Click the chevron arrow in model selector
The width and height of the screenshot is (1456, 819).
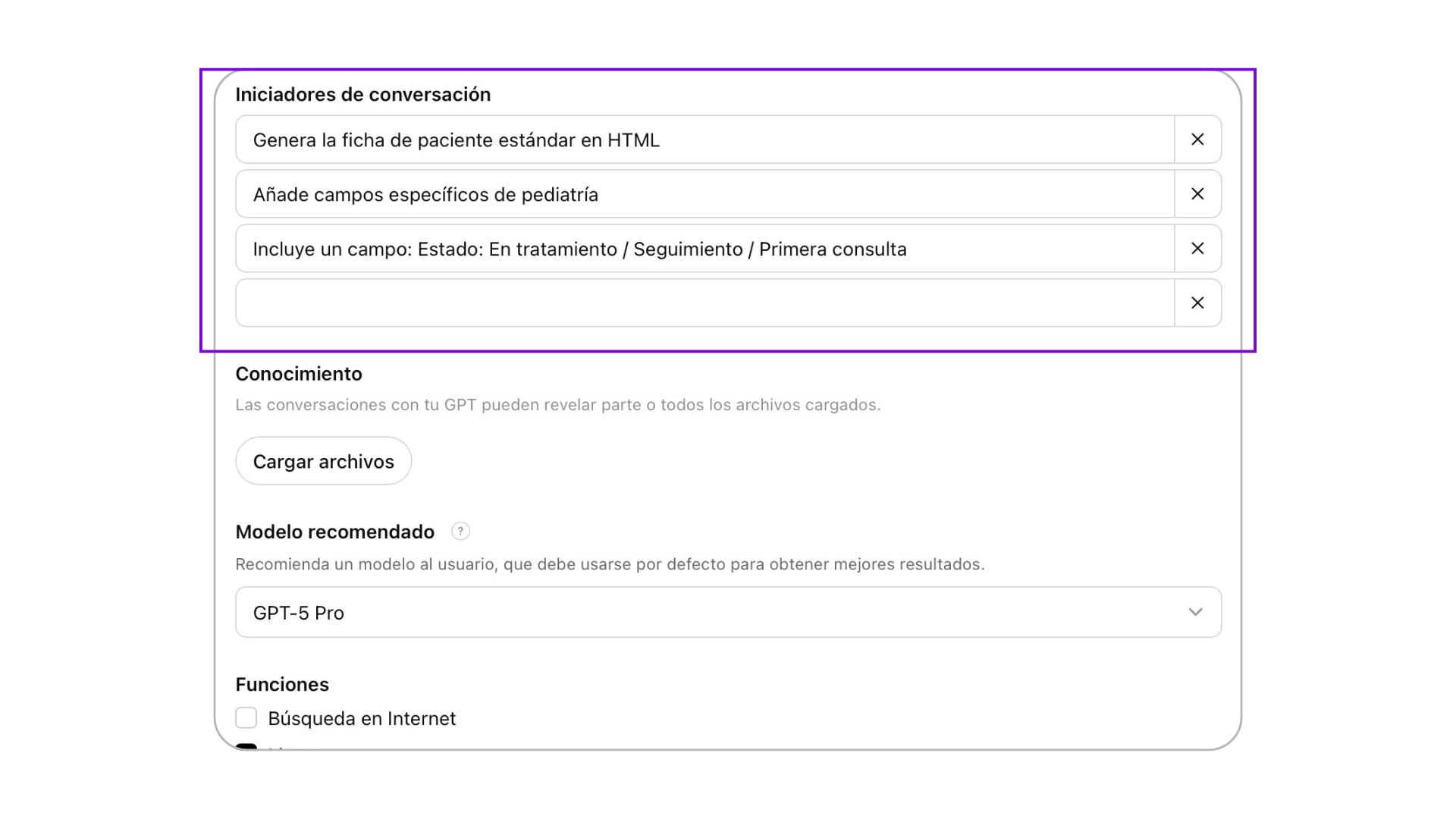click(1195, 613)
